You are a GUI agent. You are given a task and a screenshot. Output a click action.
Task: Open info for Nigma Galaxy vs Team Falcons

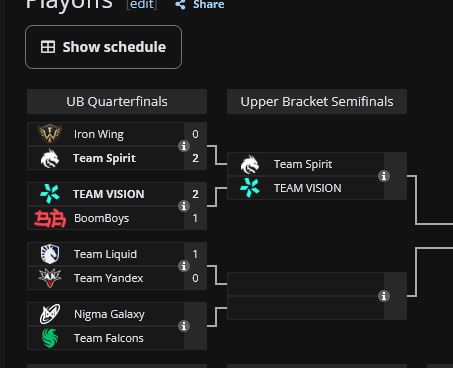(184, 326)
